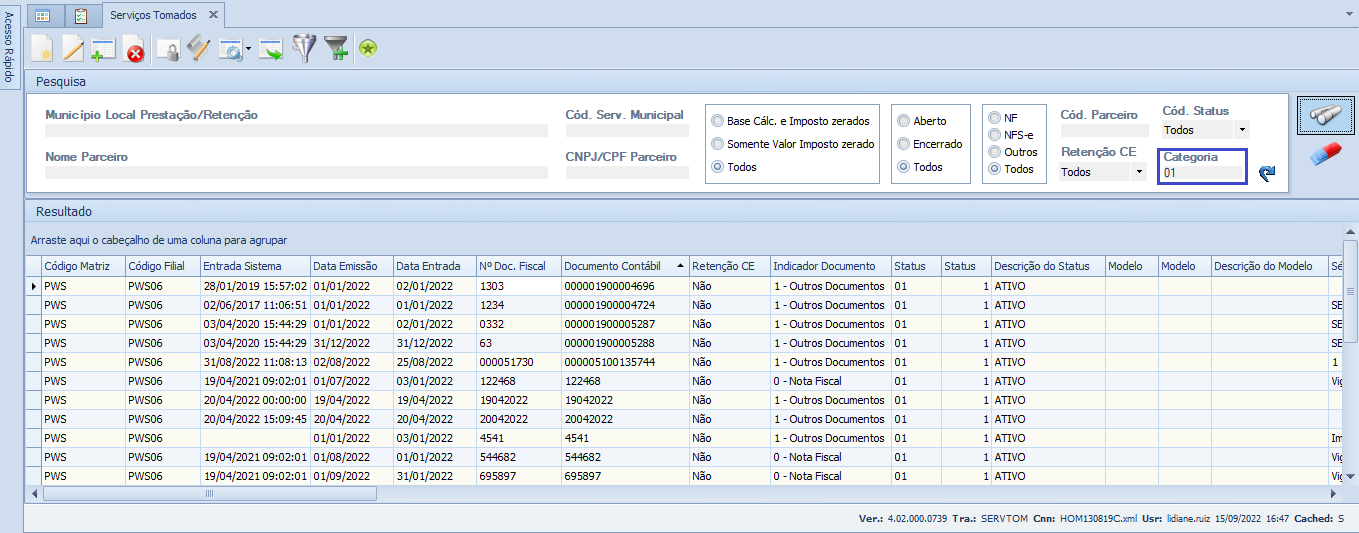Click the Categoria input field
The width and height of the screenshot is (1359, 533).
[x=1202, y=173]
